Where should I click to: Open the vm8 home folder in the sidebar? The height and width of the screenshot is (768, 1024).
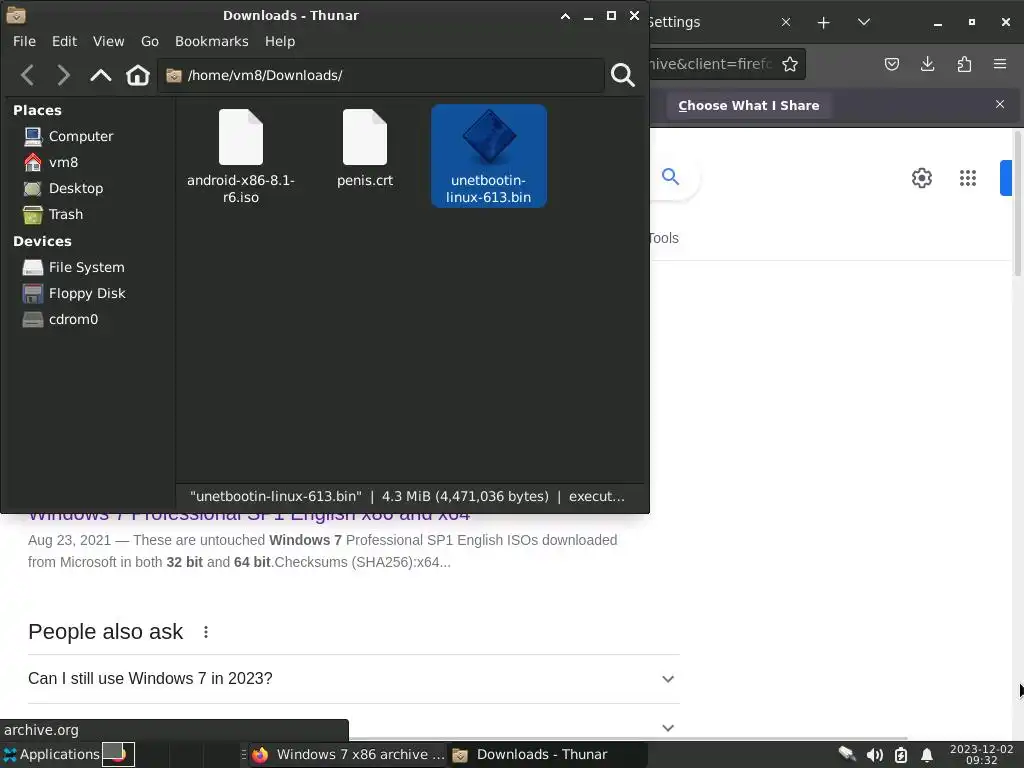[x=63, y=162]
